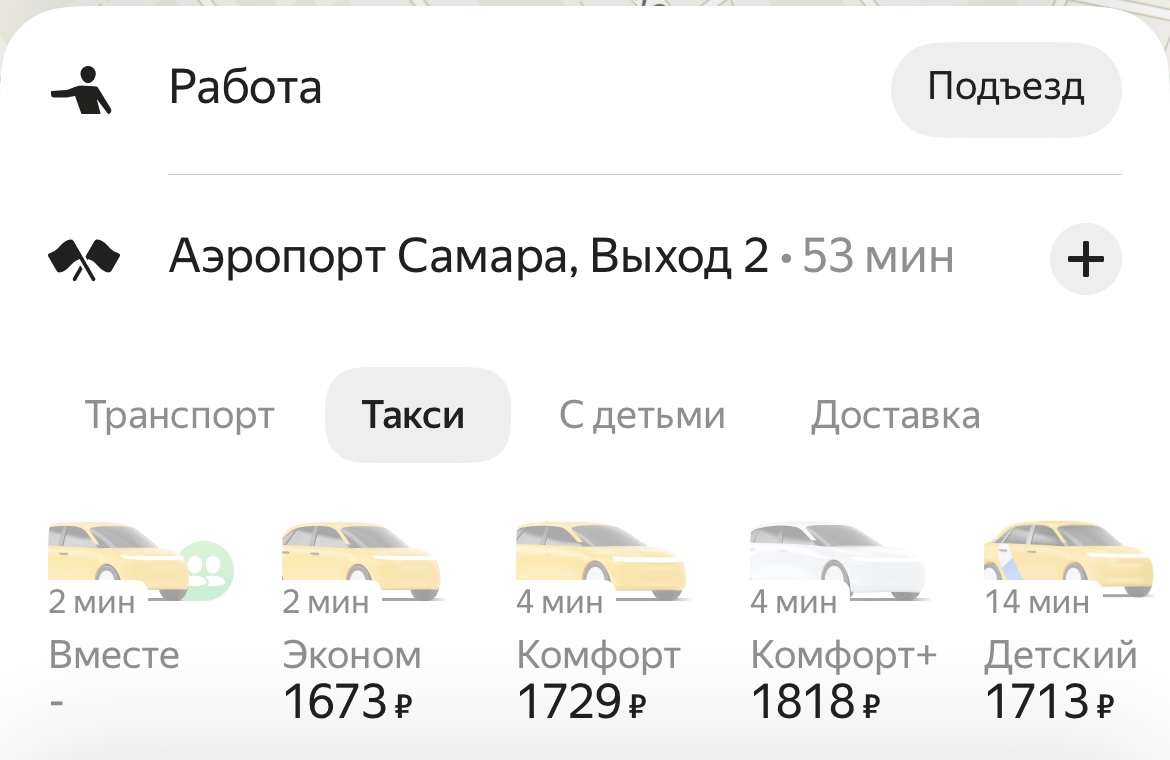Viewport: 1170px width, 760px height.
Task: Edit the pickup address Работа
Action: click(x=246, y=88)
